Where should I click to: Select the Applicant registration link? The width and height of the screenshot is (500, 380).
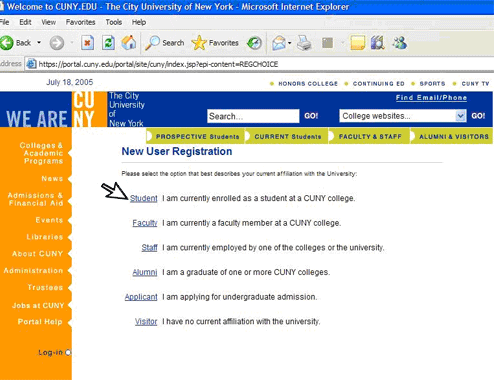pos(141,297)
